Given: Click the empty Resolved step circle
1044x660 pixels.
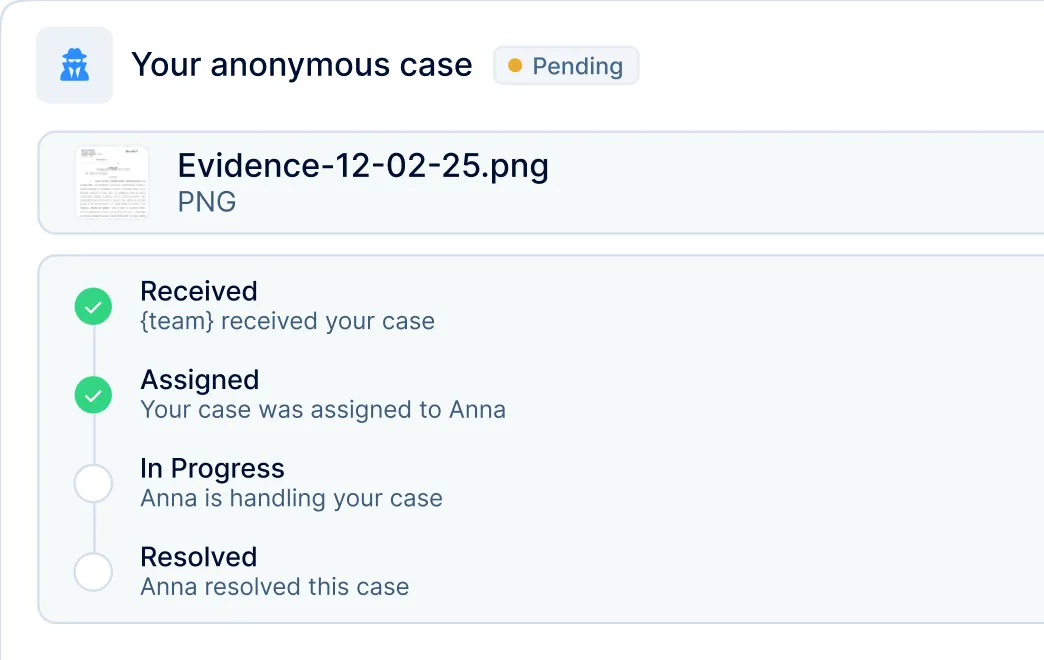Looking at the screenshot, I should (93, 572).
